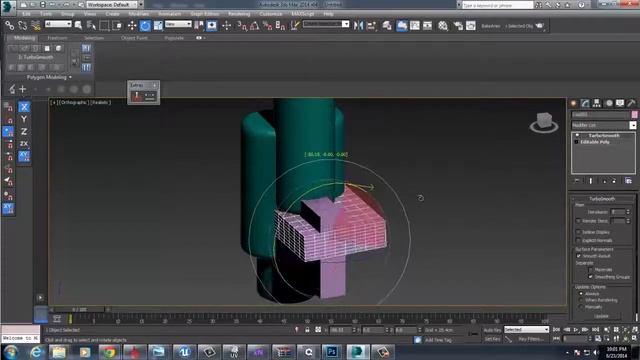Screen dimensions: 640x360
Task: Click the Configure Modifier Sets icon
Action: [629, 181]
